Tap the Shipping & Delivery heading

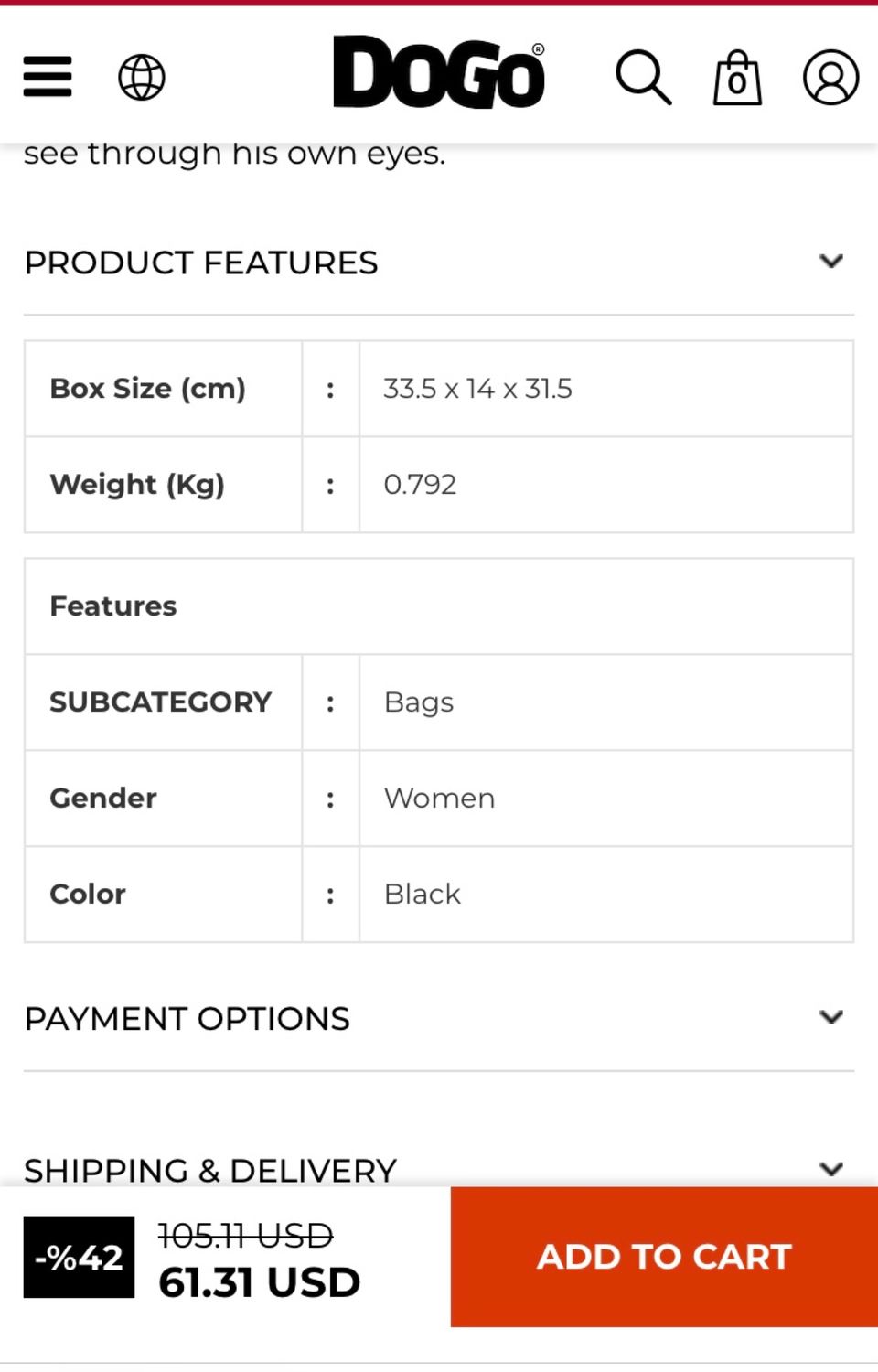click(210, 1170)
